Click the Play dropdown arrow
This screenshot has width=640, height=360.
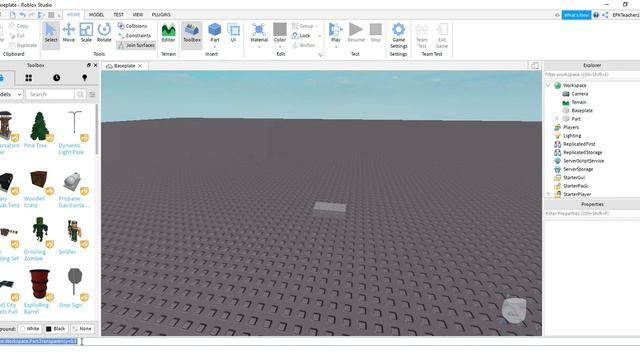coord(336,47)
